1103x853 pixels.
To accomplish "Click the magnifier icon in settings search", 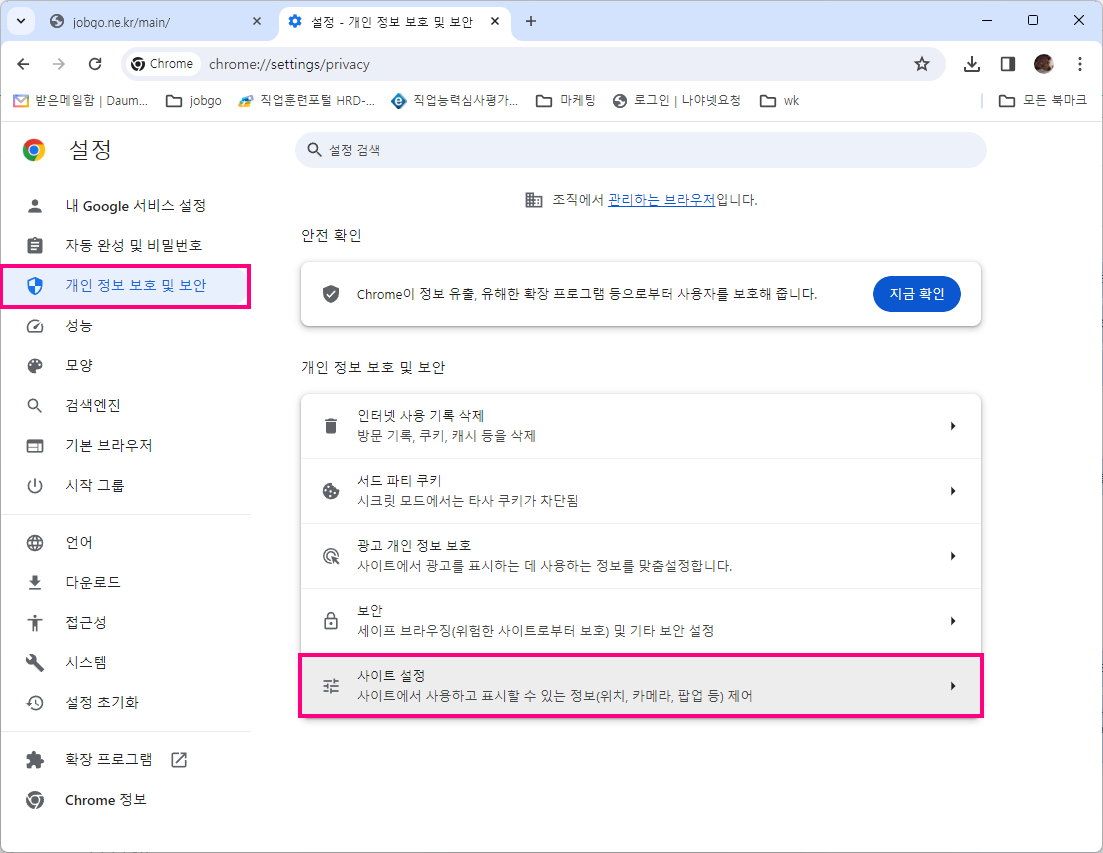I will [314, 150].
